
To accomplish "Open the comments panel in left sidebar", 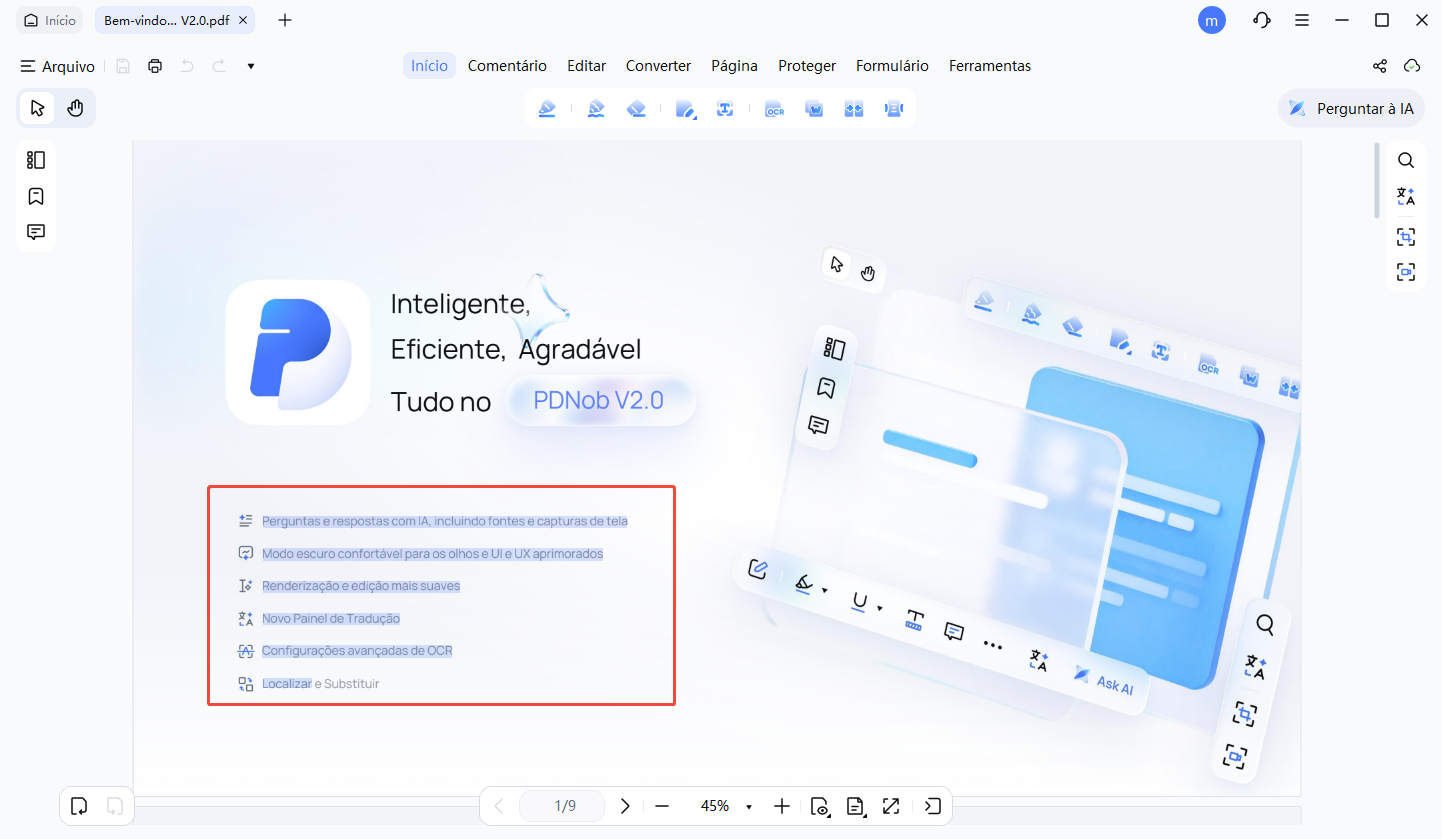I will pos(36,232).
